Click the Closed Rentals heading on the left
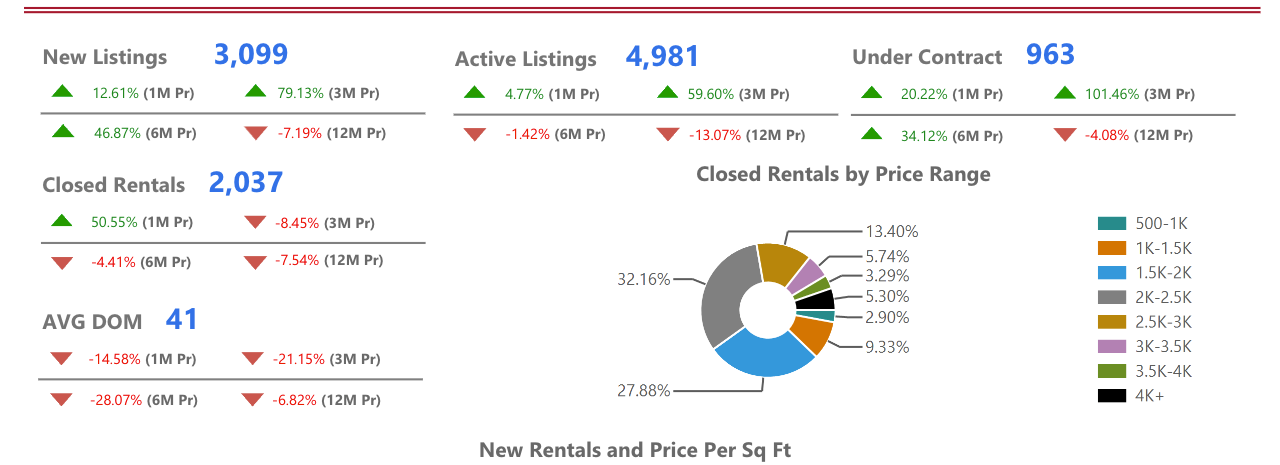The width and height of the screenshot is (1280, 465). tap(113, 185)
